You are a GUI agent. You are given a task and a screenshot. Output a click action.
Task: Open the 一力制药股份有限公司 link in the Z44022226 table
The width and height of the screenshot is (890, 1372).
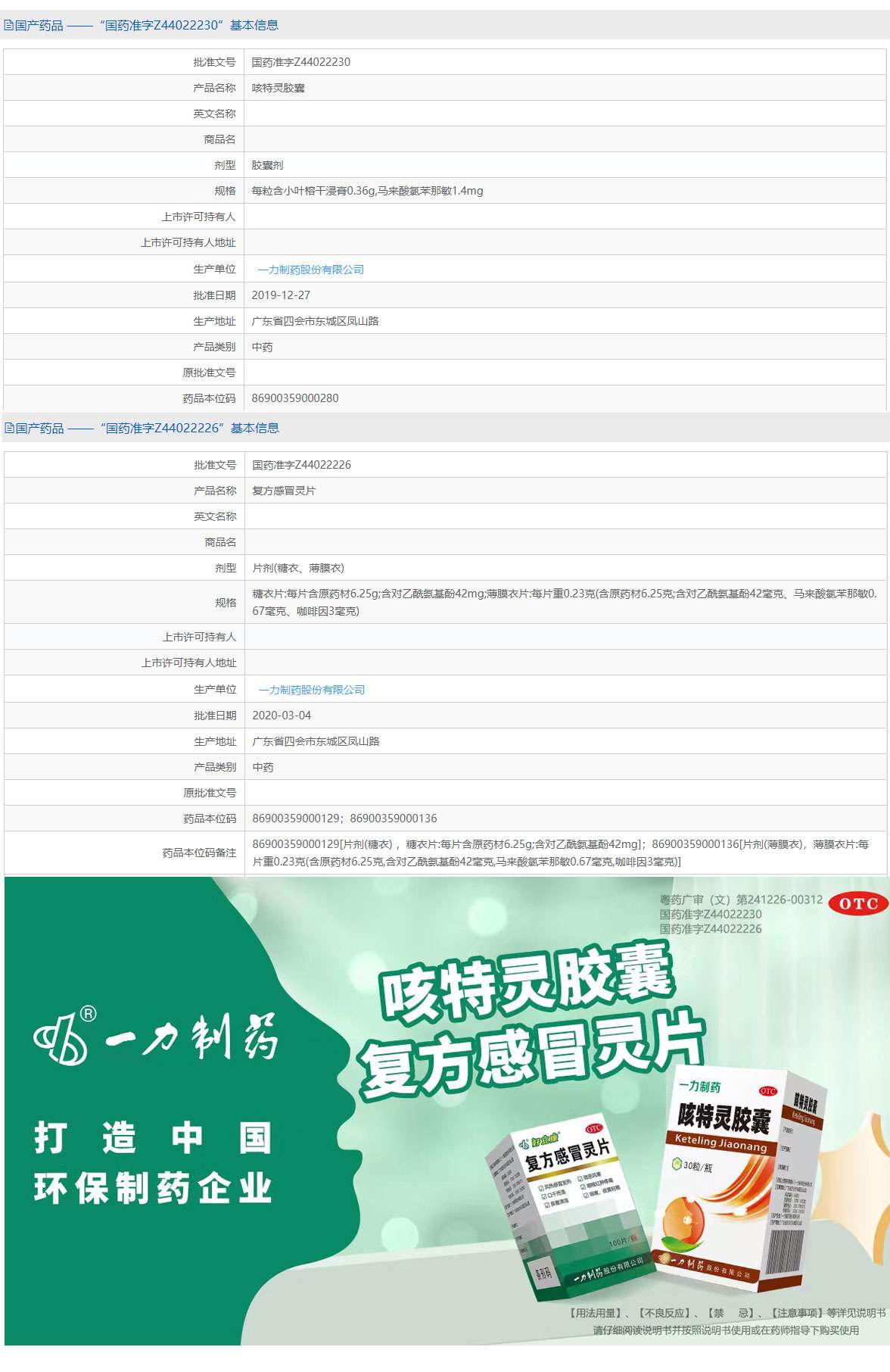click(312, 690)
